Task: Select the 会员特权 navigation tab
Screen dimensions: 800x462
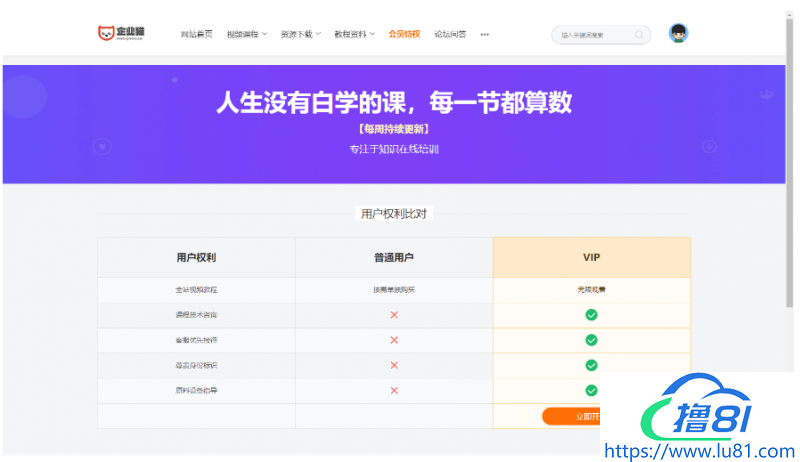Action: coord(404,34)
